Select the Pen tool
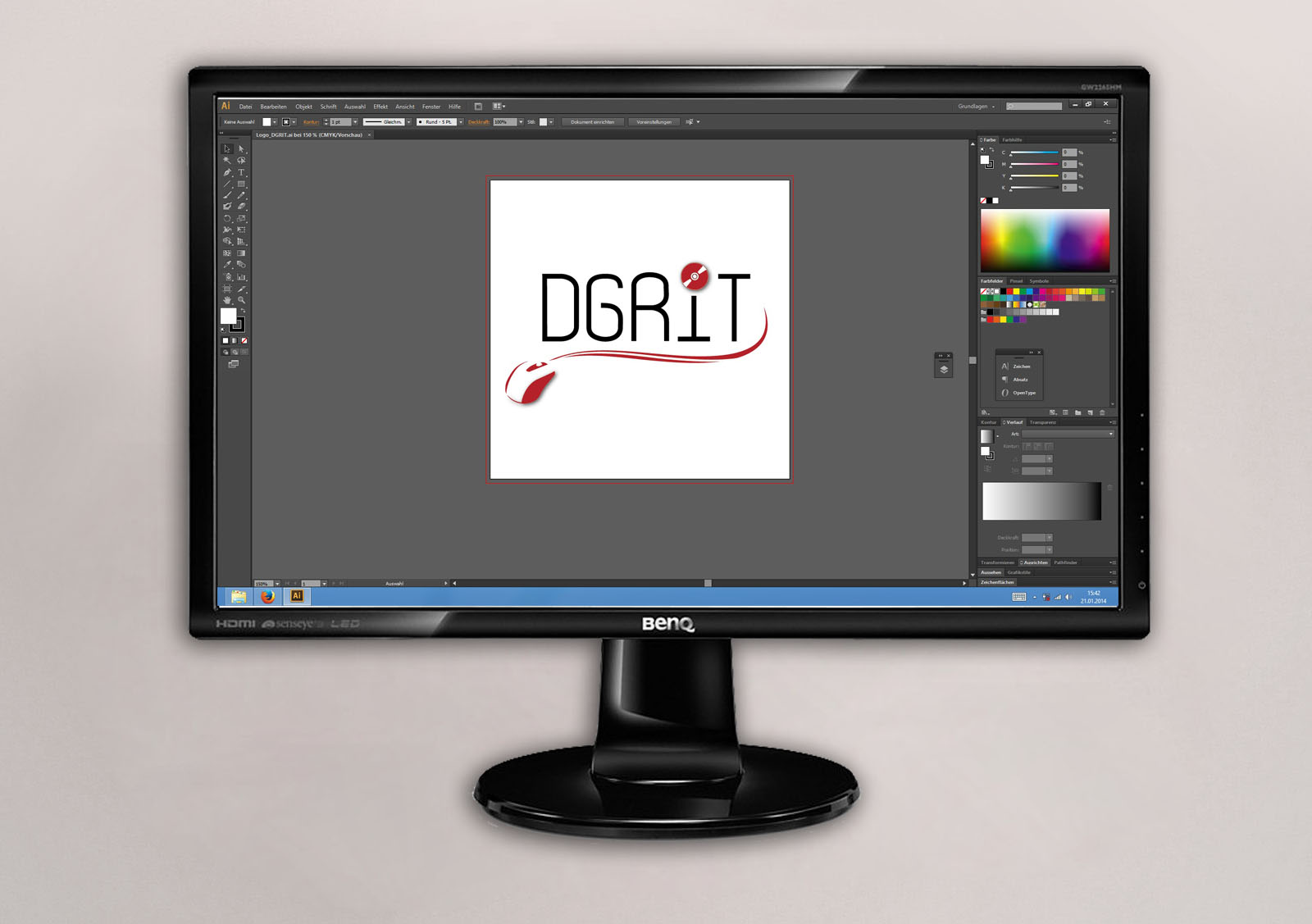 pos(227,172)
